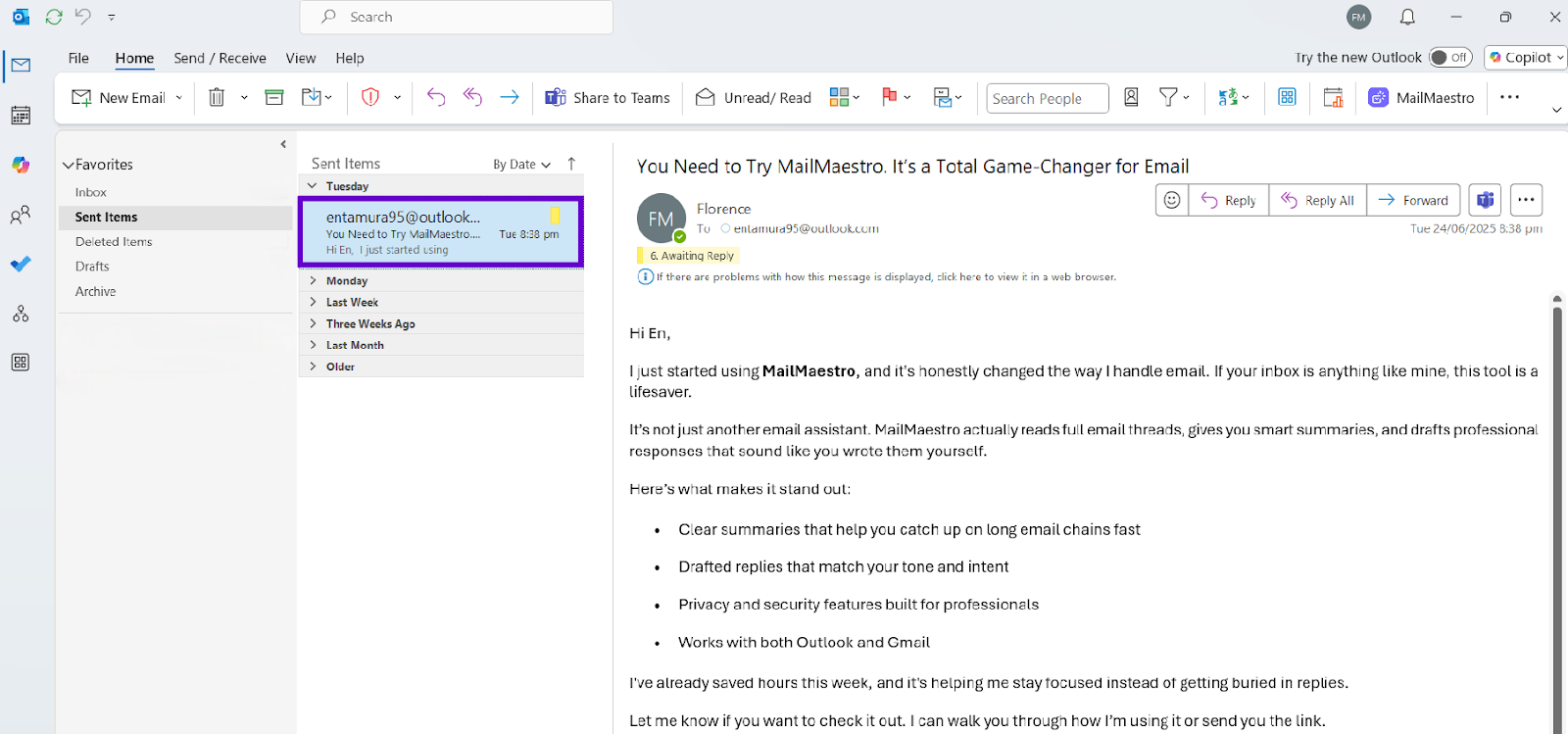
Task: Open the Mail view in the sidebar
Action: tap(21, 66)
